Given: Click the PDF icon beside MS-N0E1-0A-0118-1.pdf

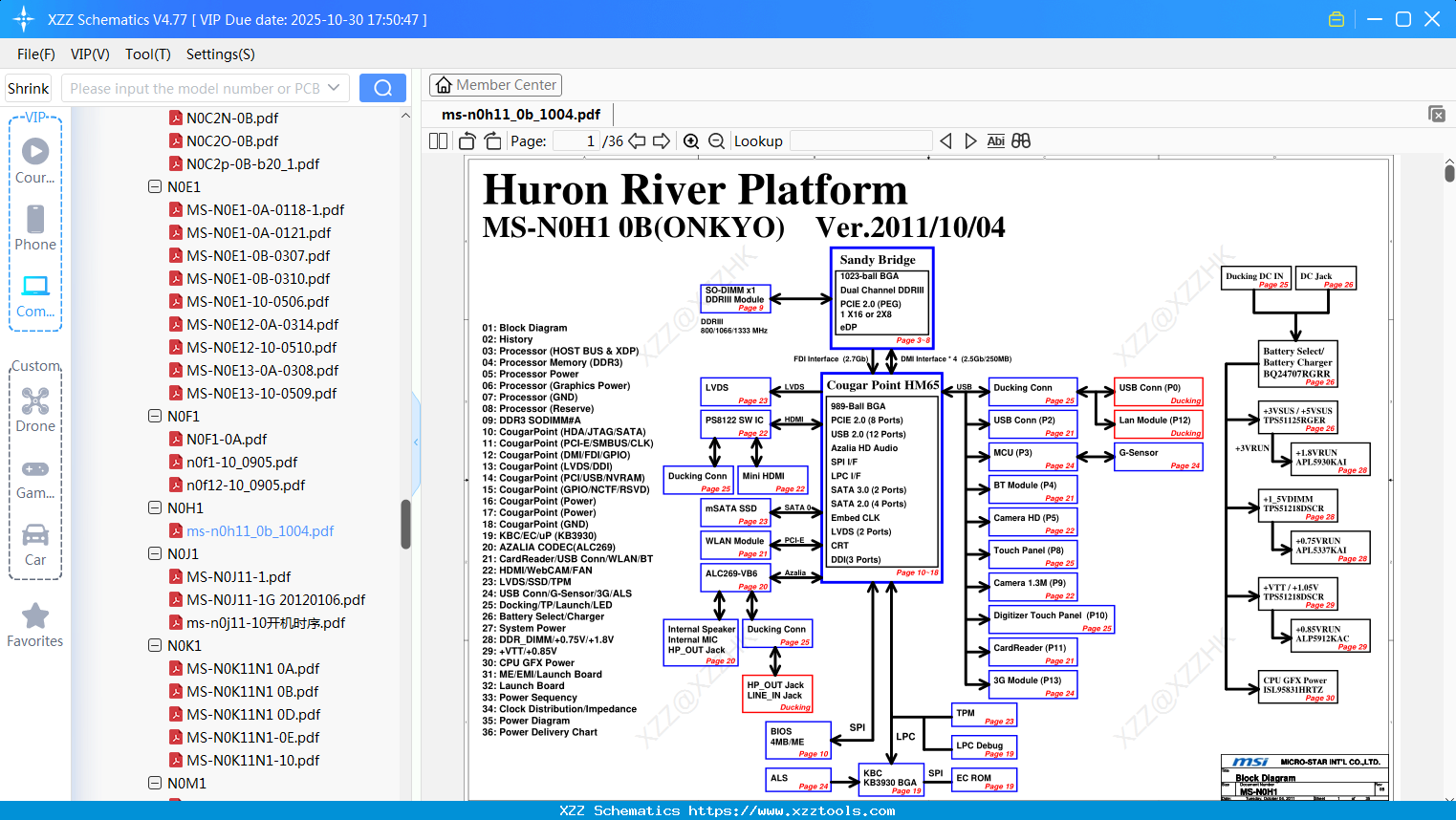Looking at the screenshot, I should (176, 210).
